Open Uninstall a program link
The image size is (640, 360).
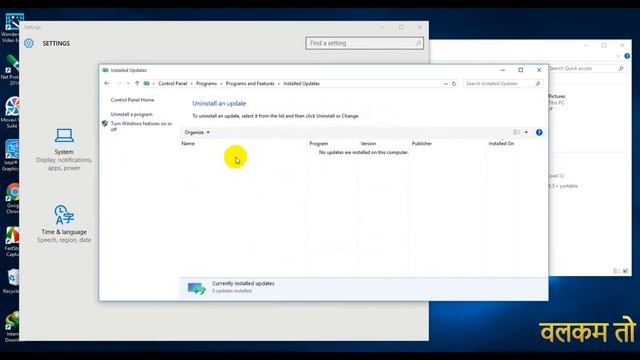[x=131, y=114]
